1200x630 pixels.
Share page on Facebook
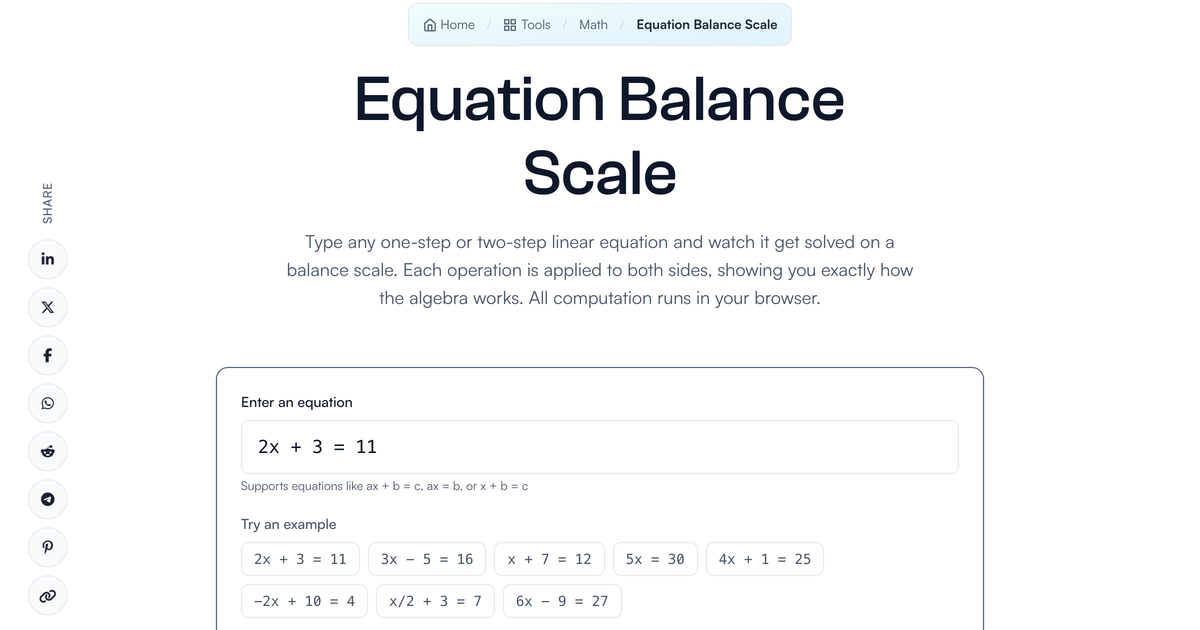pos(48,355)
